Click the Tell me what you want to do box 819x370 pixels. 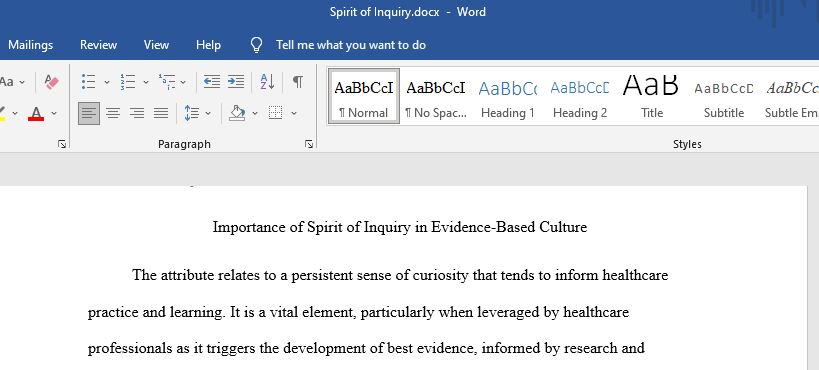click(350, 45)
